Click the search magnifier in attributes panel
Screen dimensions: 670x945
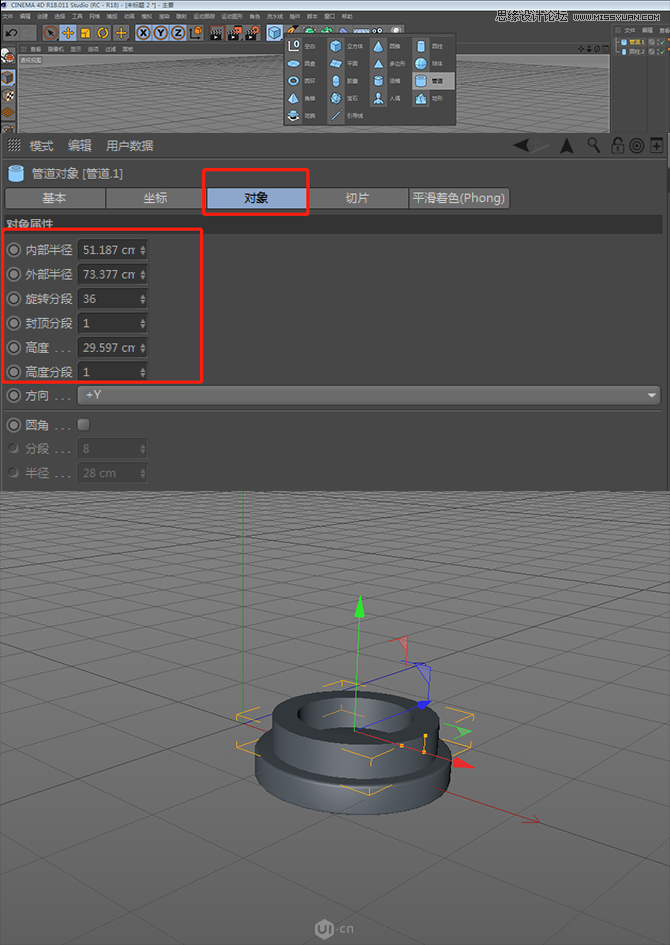pos(594,146)
